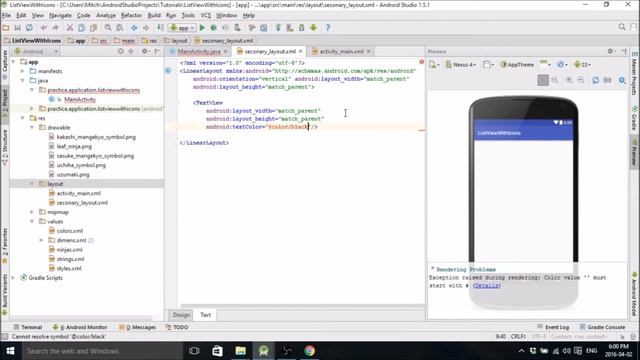640x360 pixels.
Task: Click the Scroll from Source target icon
Action: 120,51
